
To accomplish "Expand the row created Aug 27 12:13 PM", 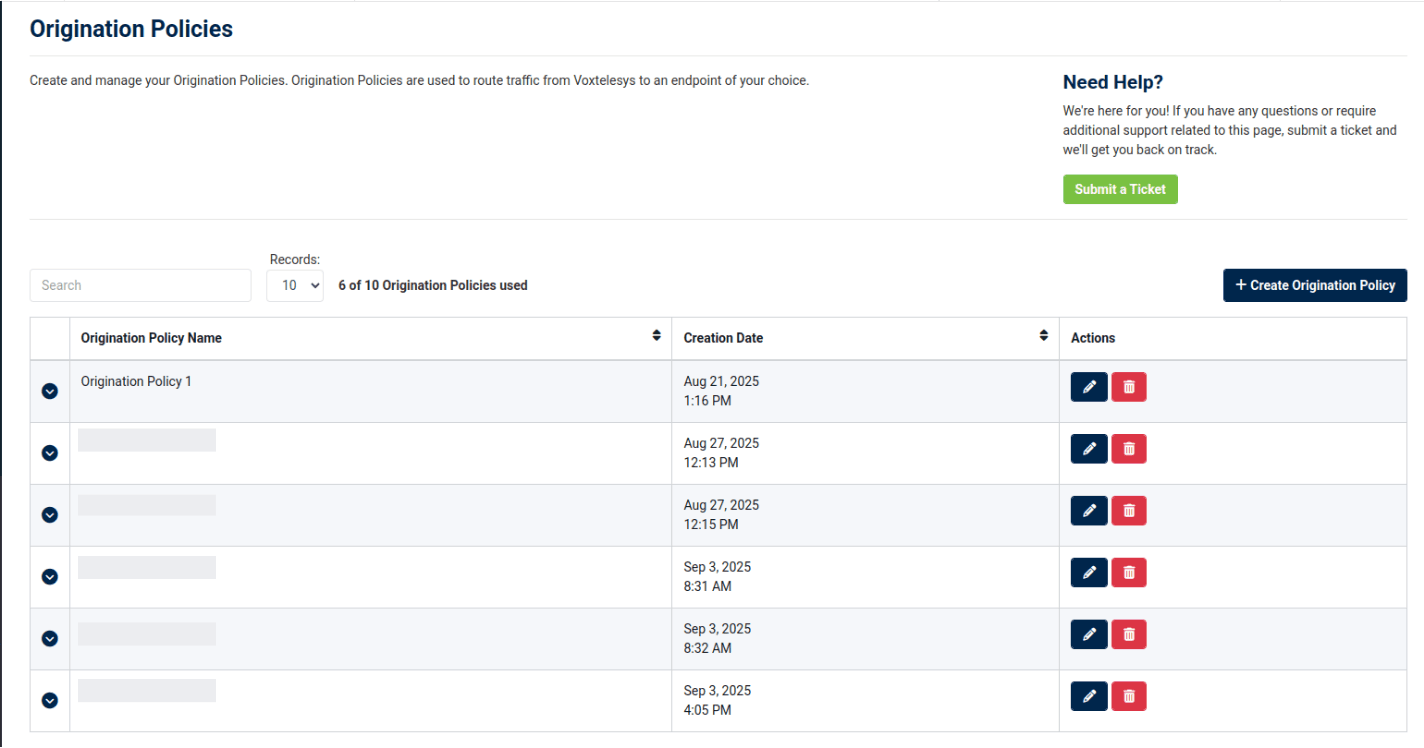I will tap(50, 453).
